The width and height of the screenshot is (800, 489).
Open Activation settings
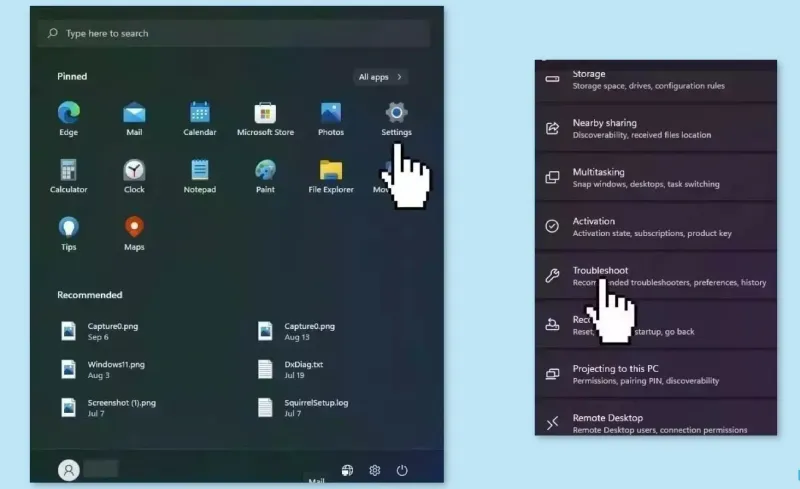pos(656,227)
